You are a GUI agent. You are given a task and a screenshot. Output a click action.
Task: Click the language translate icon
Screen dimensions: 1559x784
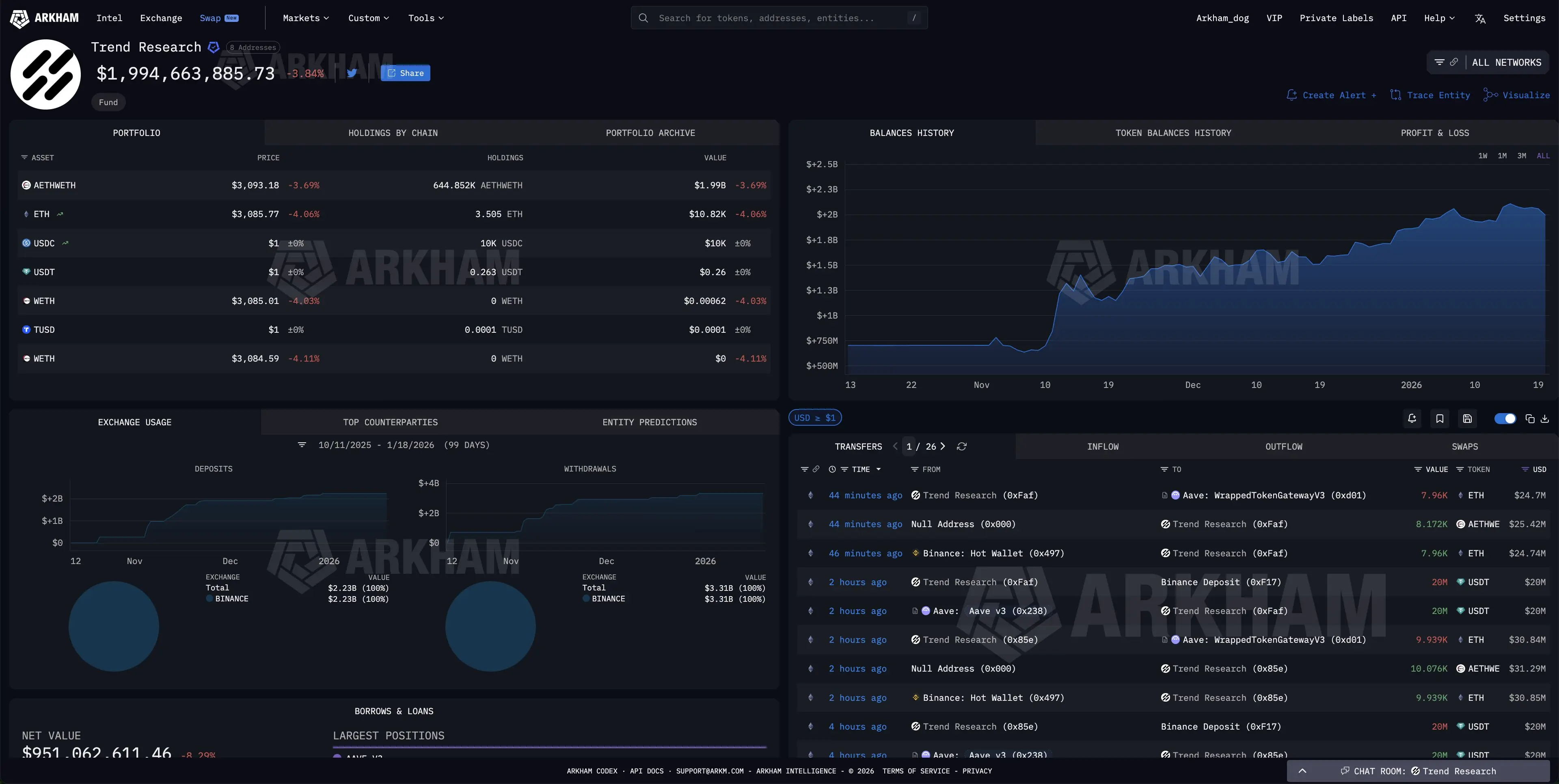[x=1480, y=18]
